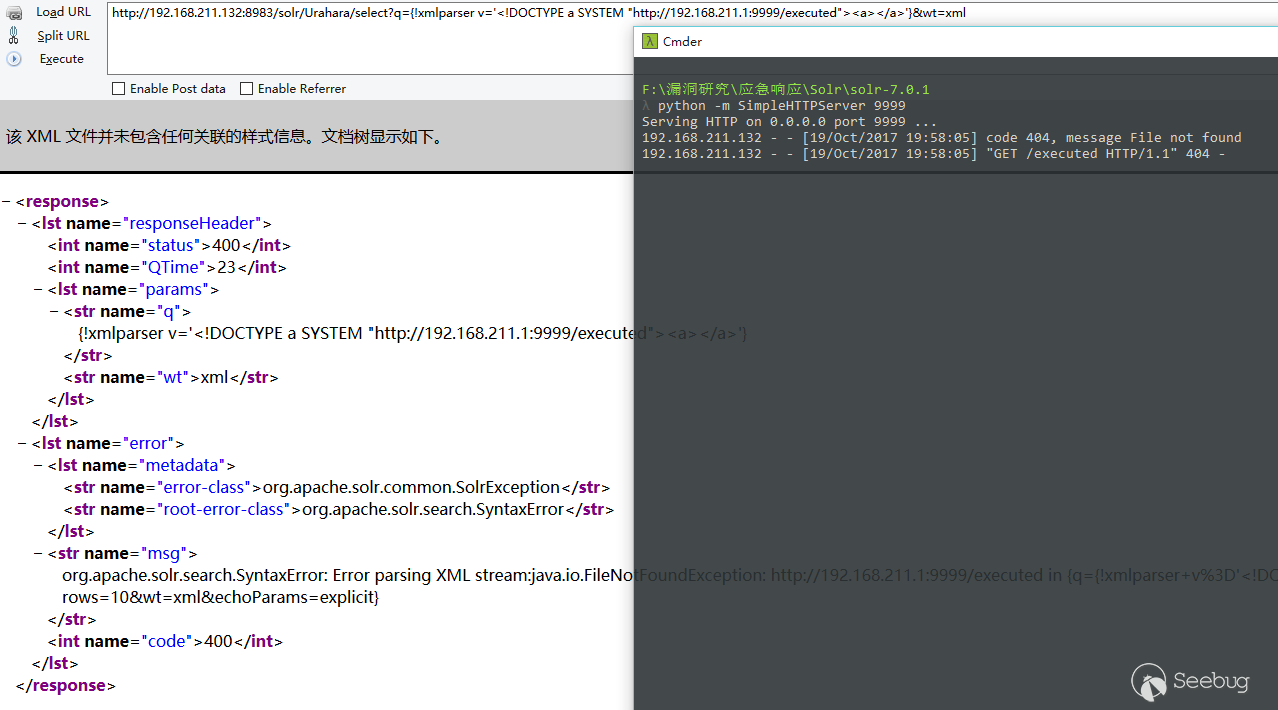The width and height of the screenshot is (1278, 710).
Task: Click the FileNotFoundException error message line
Action: tap(670, 576)
